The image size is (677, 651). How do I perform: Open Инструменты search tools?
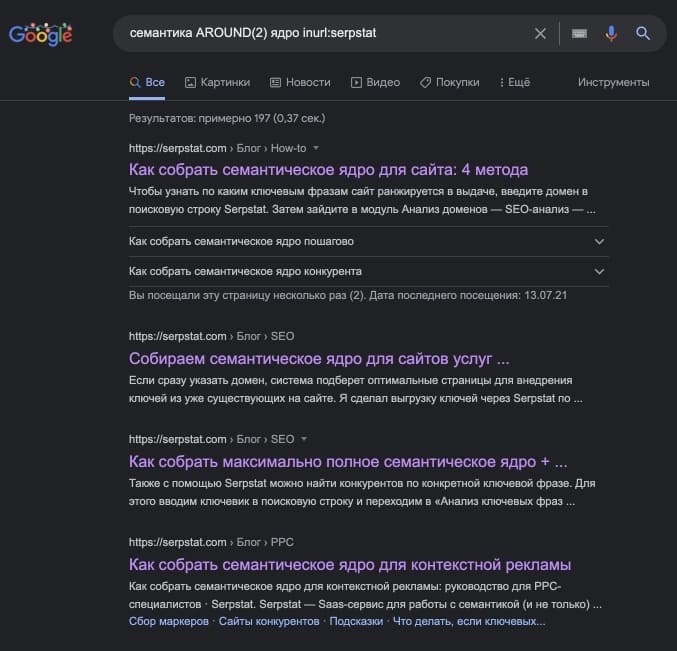coord(614,82)
